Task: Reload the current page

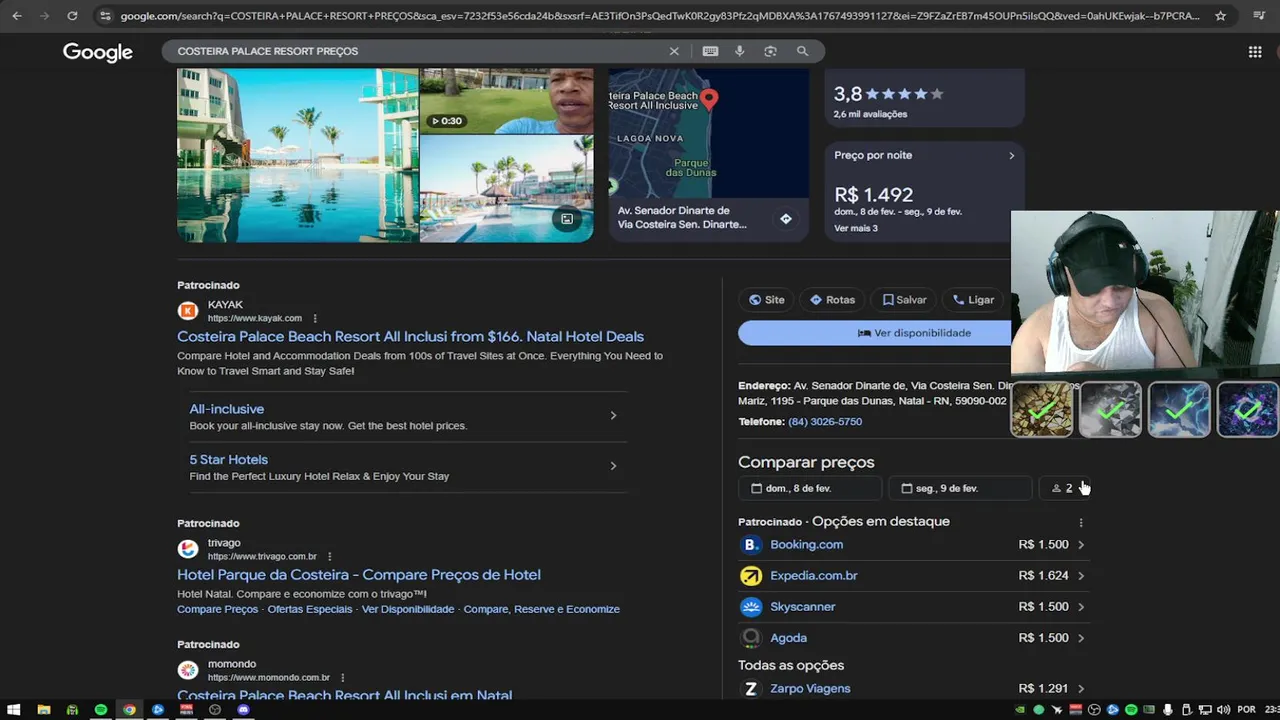Action: click(x=72, y=16)
